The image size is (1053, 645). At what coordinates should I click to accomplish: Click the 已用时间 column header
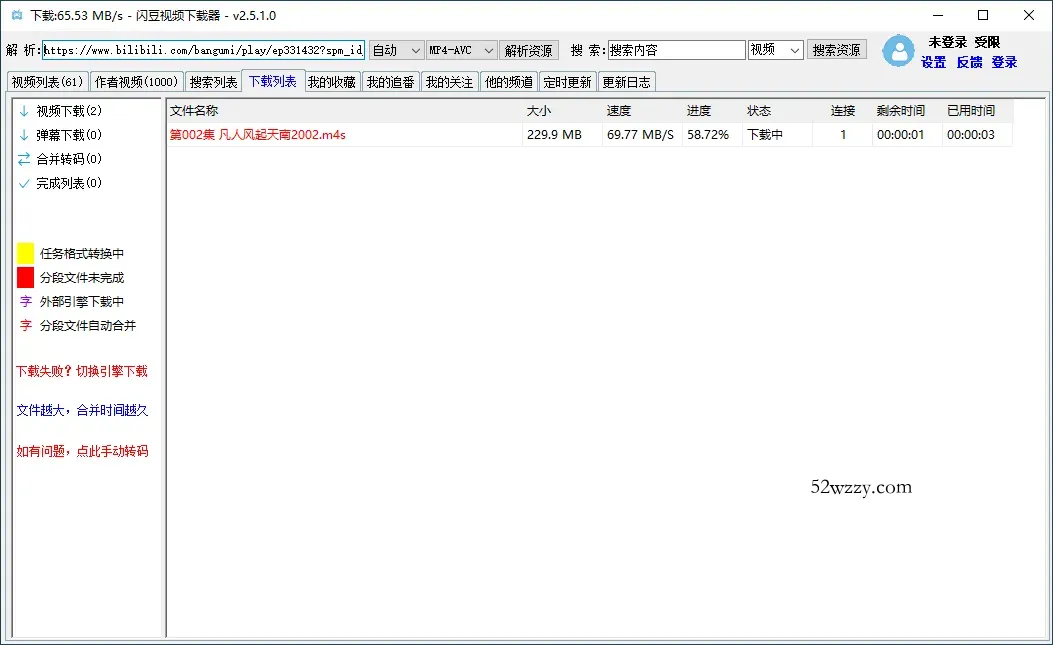978,111
